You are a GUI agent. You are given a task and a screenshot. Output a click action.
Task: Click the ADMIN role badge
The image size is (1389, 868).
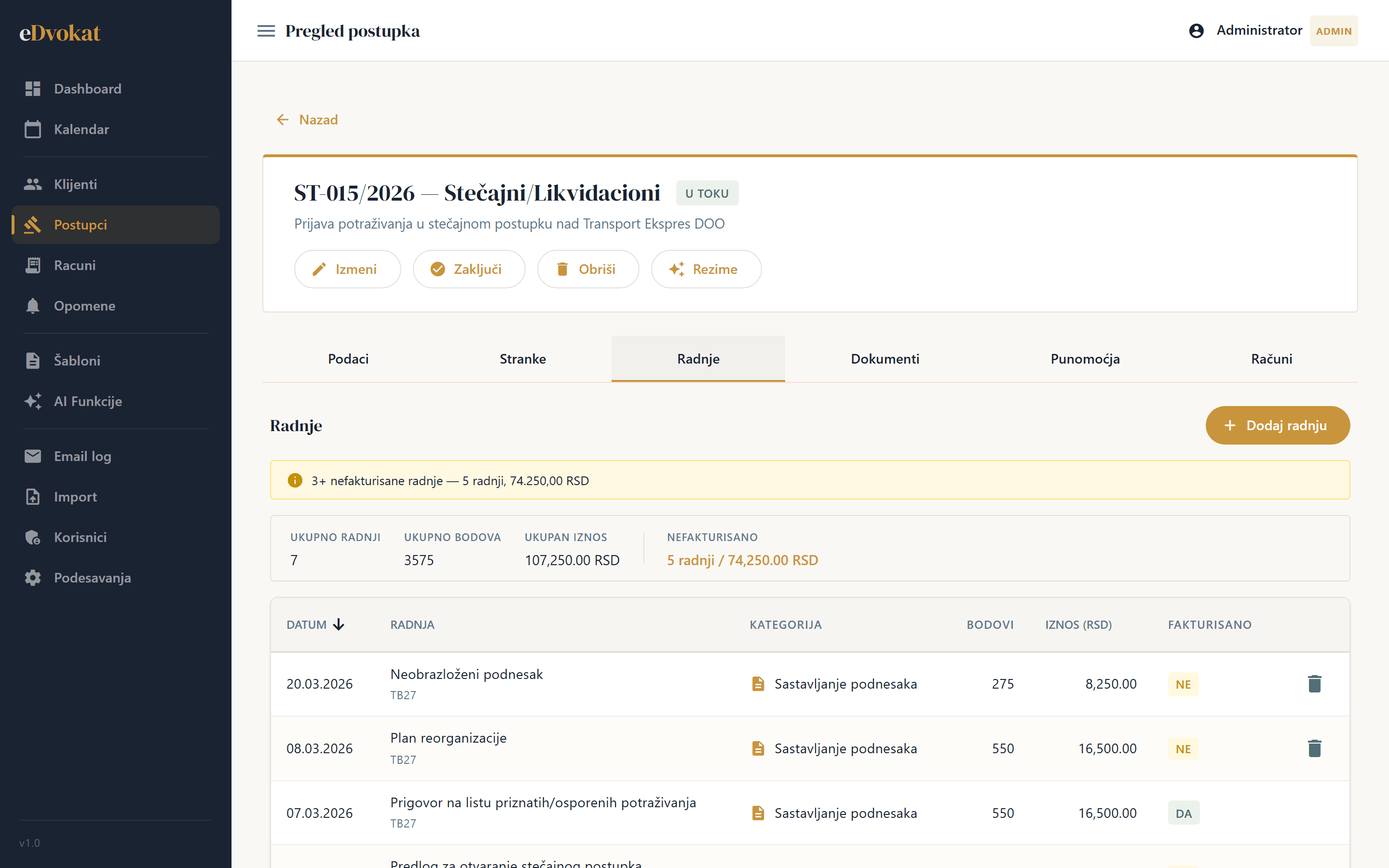(1334, 31)
